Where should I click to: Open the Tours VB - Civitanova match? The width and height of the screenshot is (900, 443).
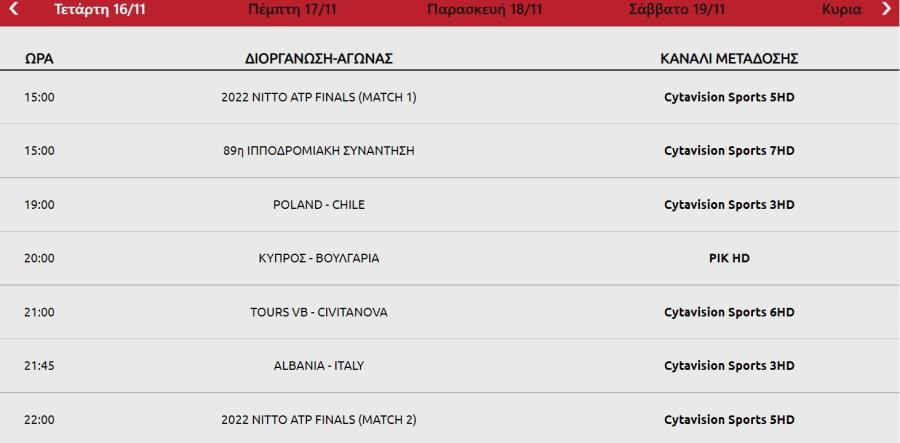tap(319, 312)
